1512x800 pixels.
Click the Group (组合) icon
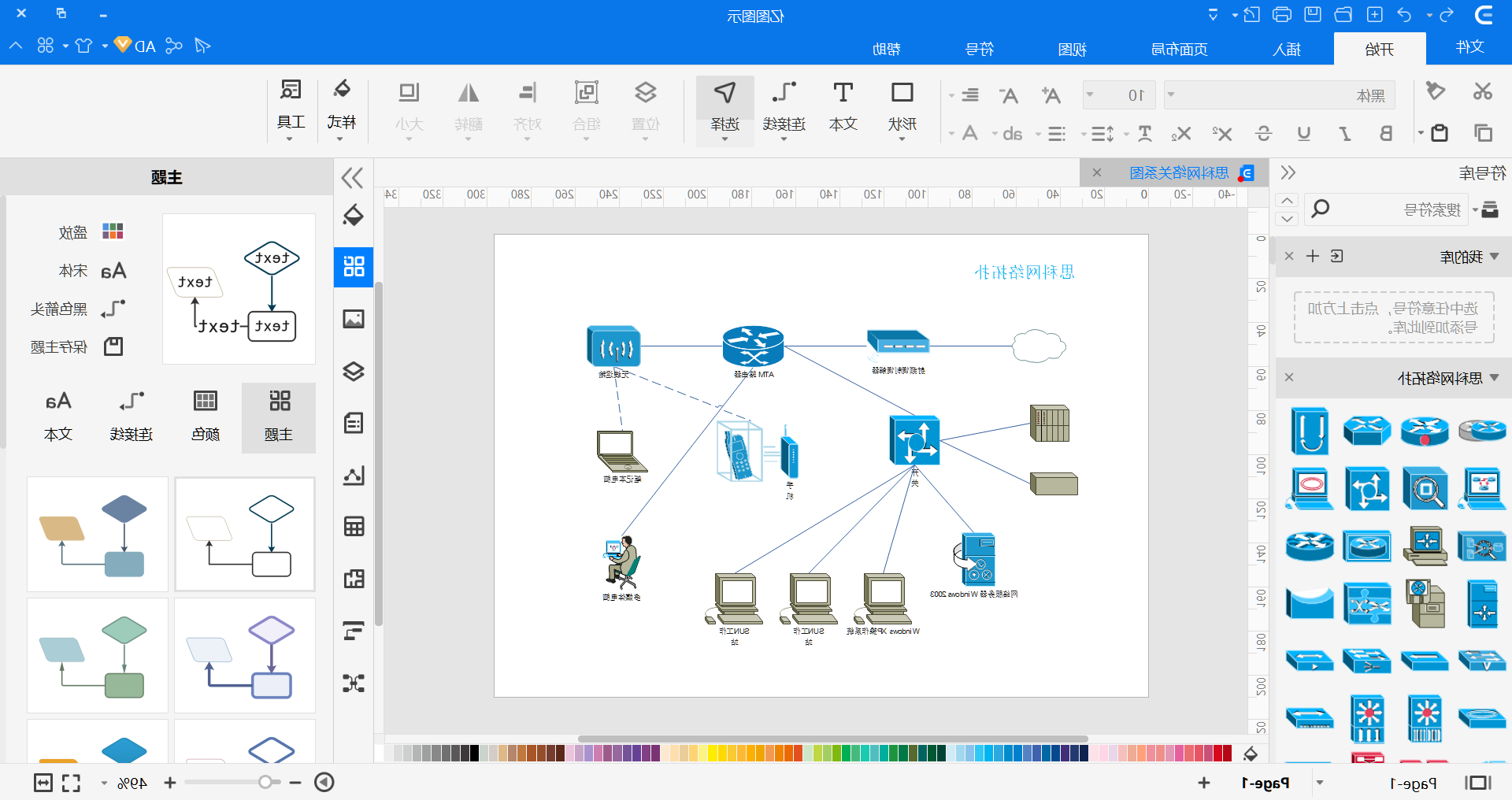click(586, 93)
